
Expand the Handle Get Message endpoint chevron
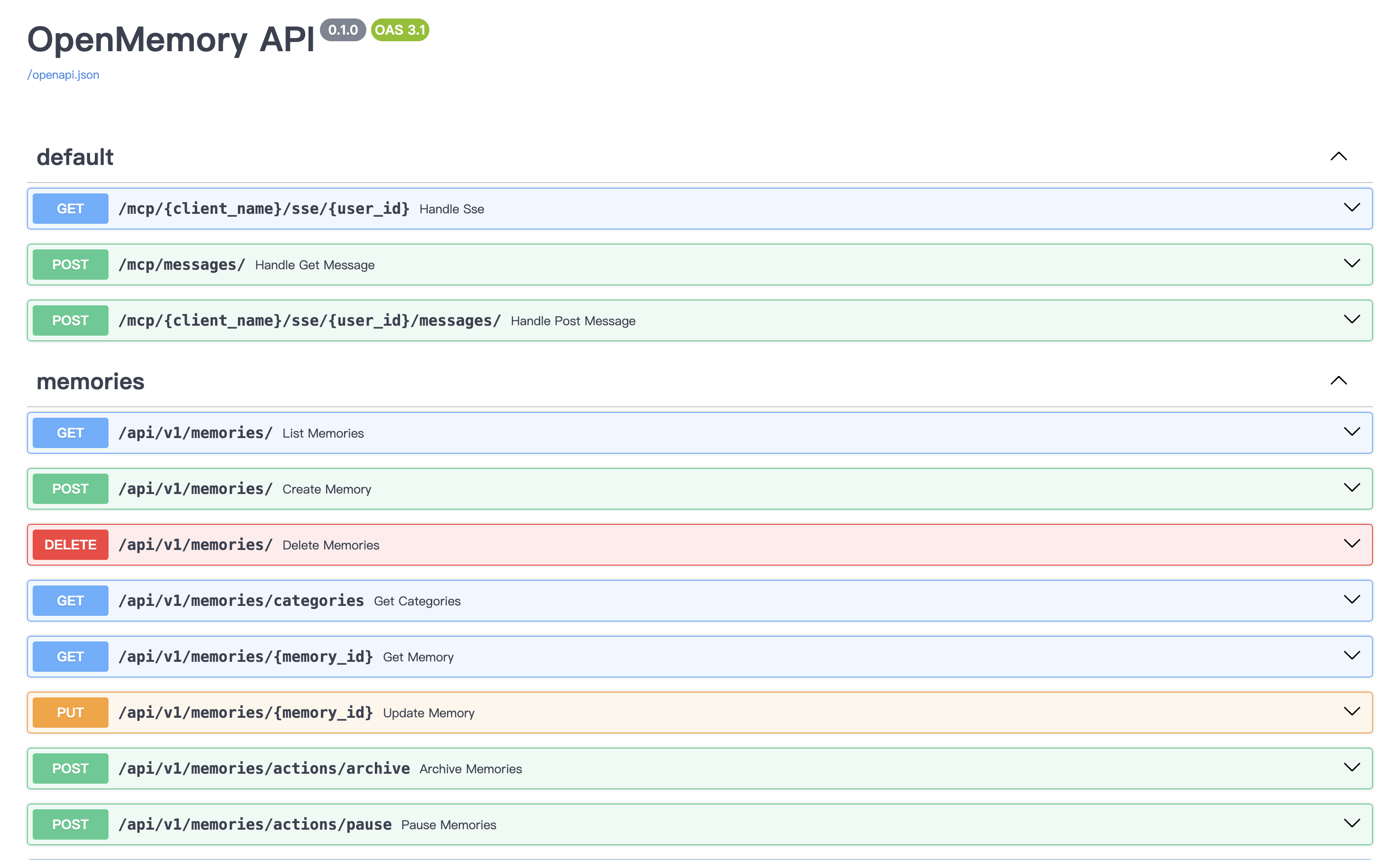[1352, 263]
